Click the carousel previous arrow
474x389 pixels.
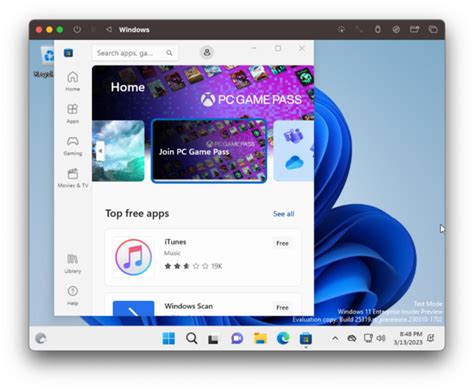[100, 151]
